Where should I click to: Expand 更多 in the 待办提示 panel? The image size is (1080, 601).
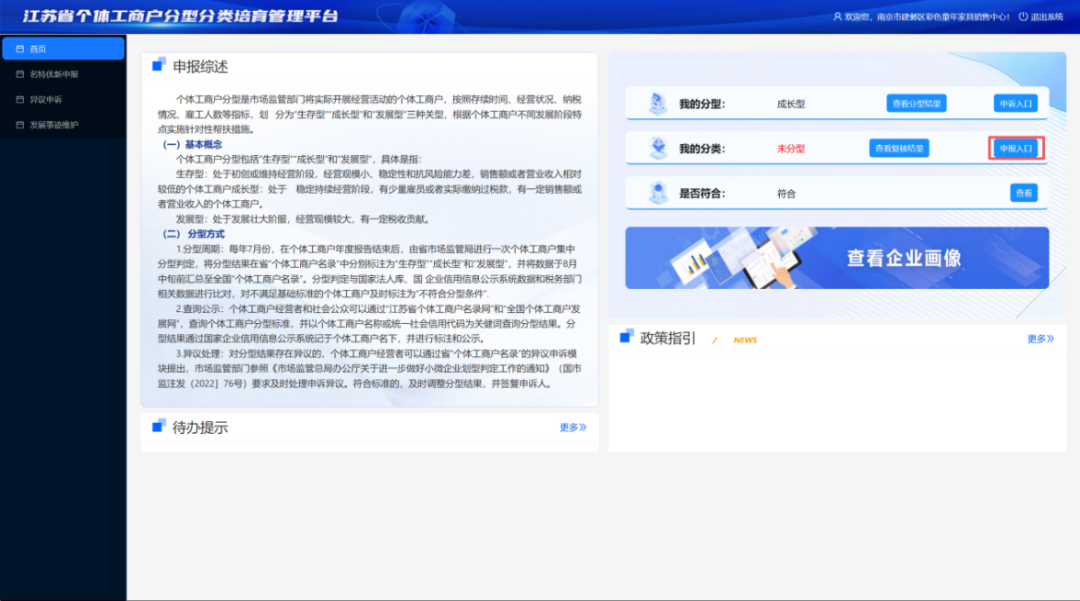573,427
